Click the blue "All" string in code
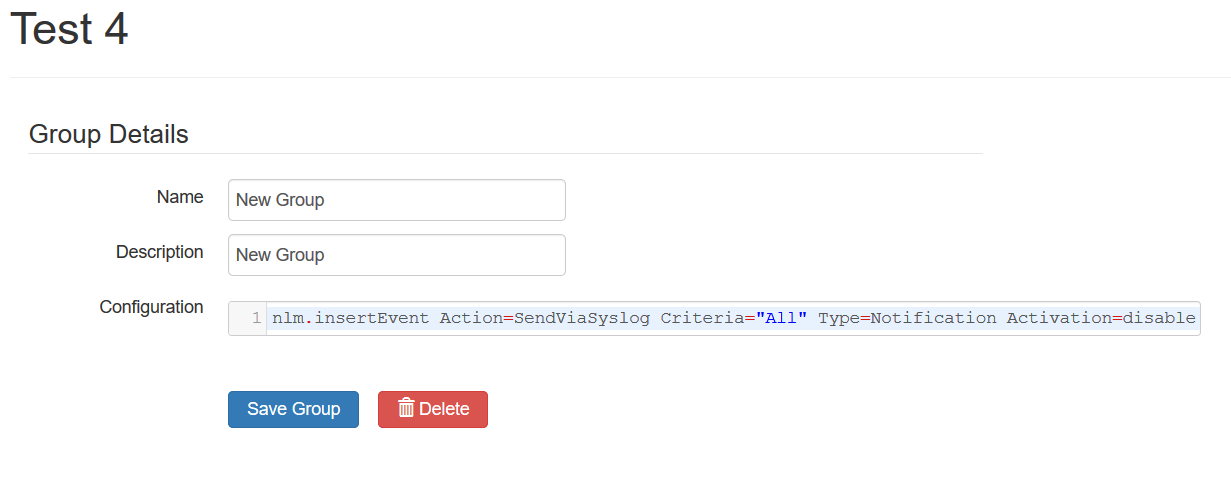1231x495 pixels. [x=781, y=318]
